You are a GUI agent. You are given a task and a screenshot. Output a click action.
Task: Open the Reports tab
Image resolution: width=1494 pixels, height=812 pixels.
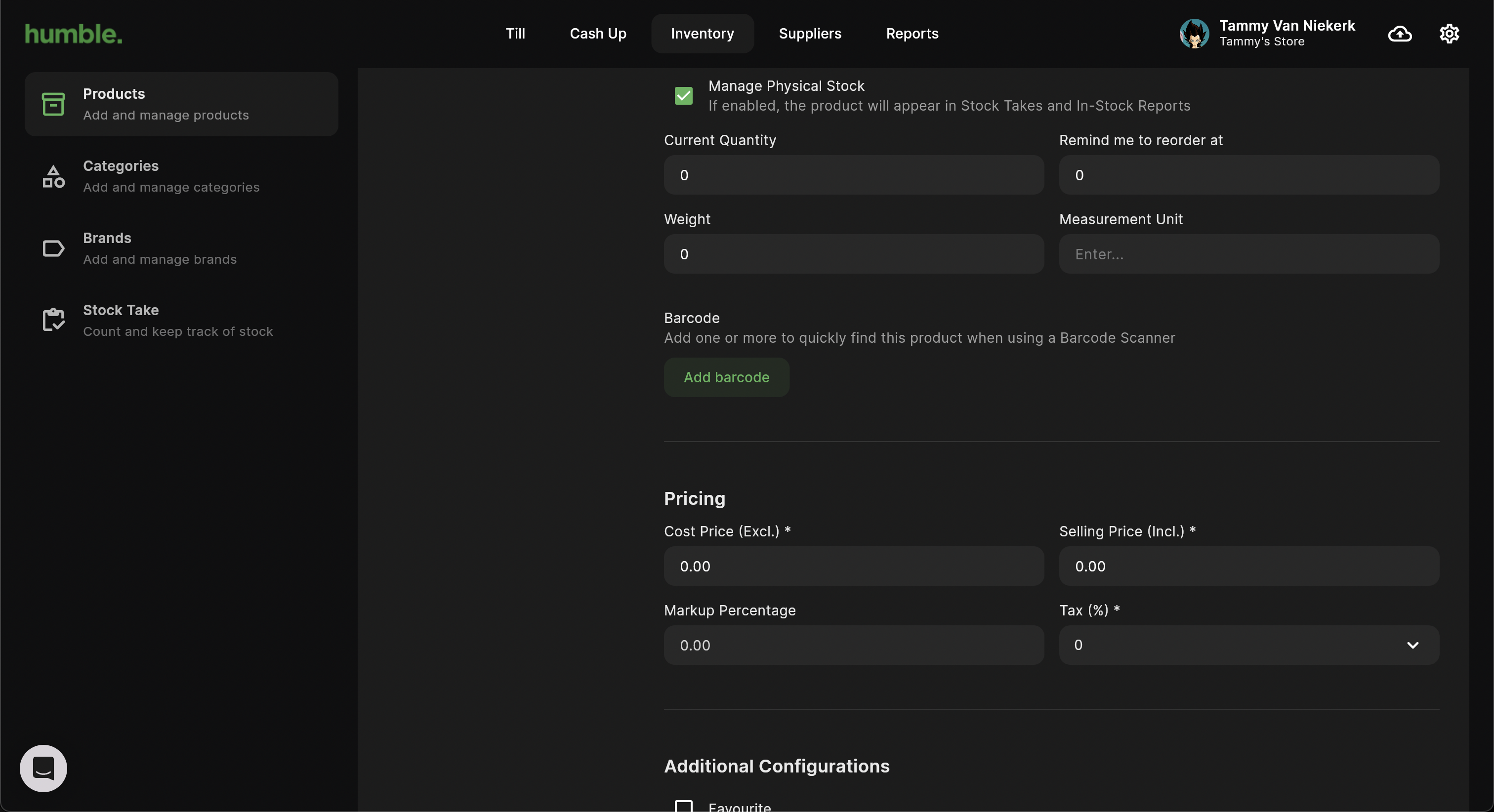[913, 34]
